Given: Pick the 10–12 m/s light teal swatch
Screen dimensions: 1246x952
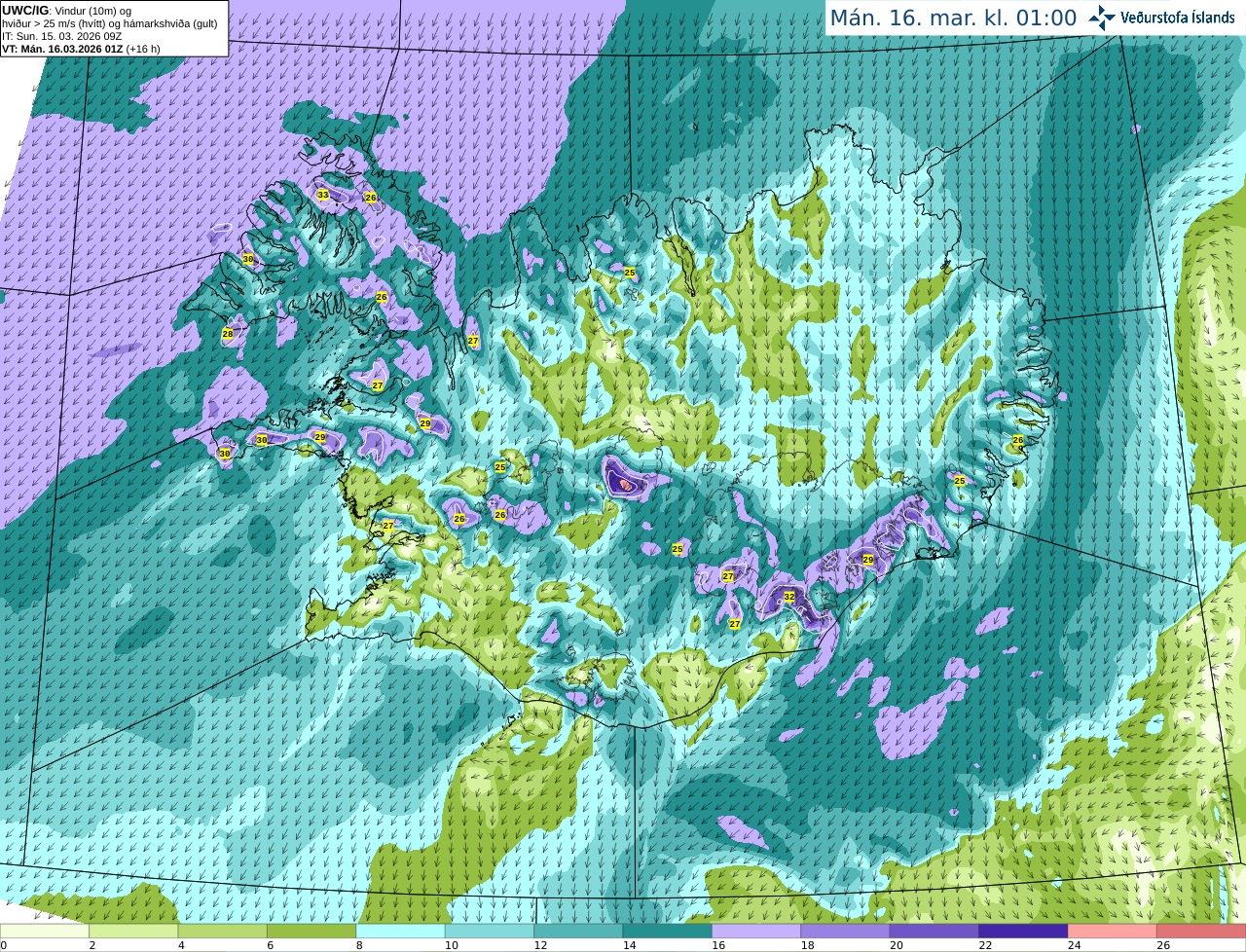Looking at the screenshot, I should pos(490,931).
